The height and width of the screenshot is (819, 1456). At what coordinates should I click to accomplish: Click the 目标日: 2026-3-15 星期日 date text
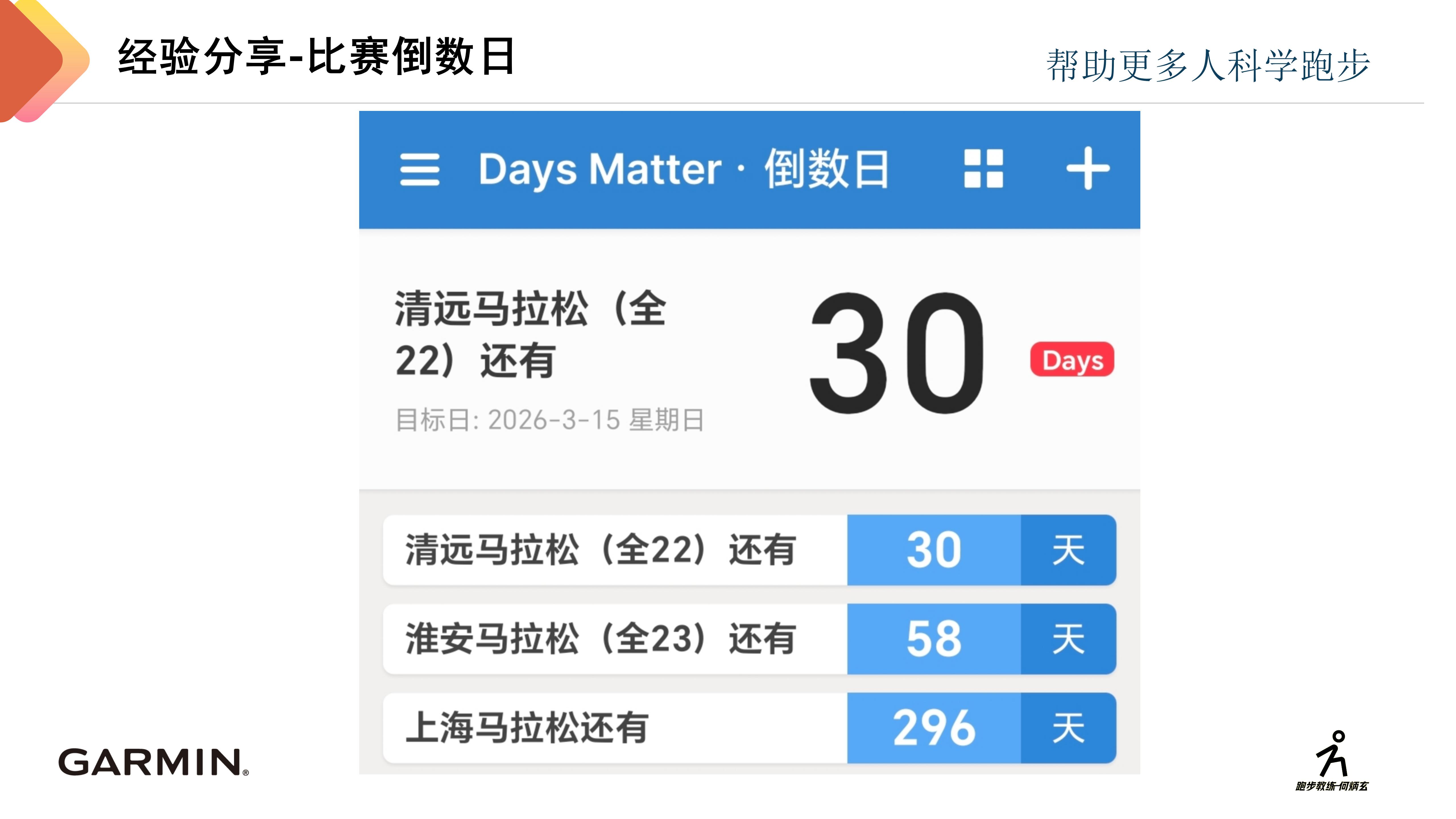coord(549,420)
